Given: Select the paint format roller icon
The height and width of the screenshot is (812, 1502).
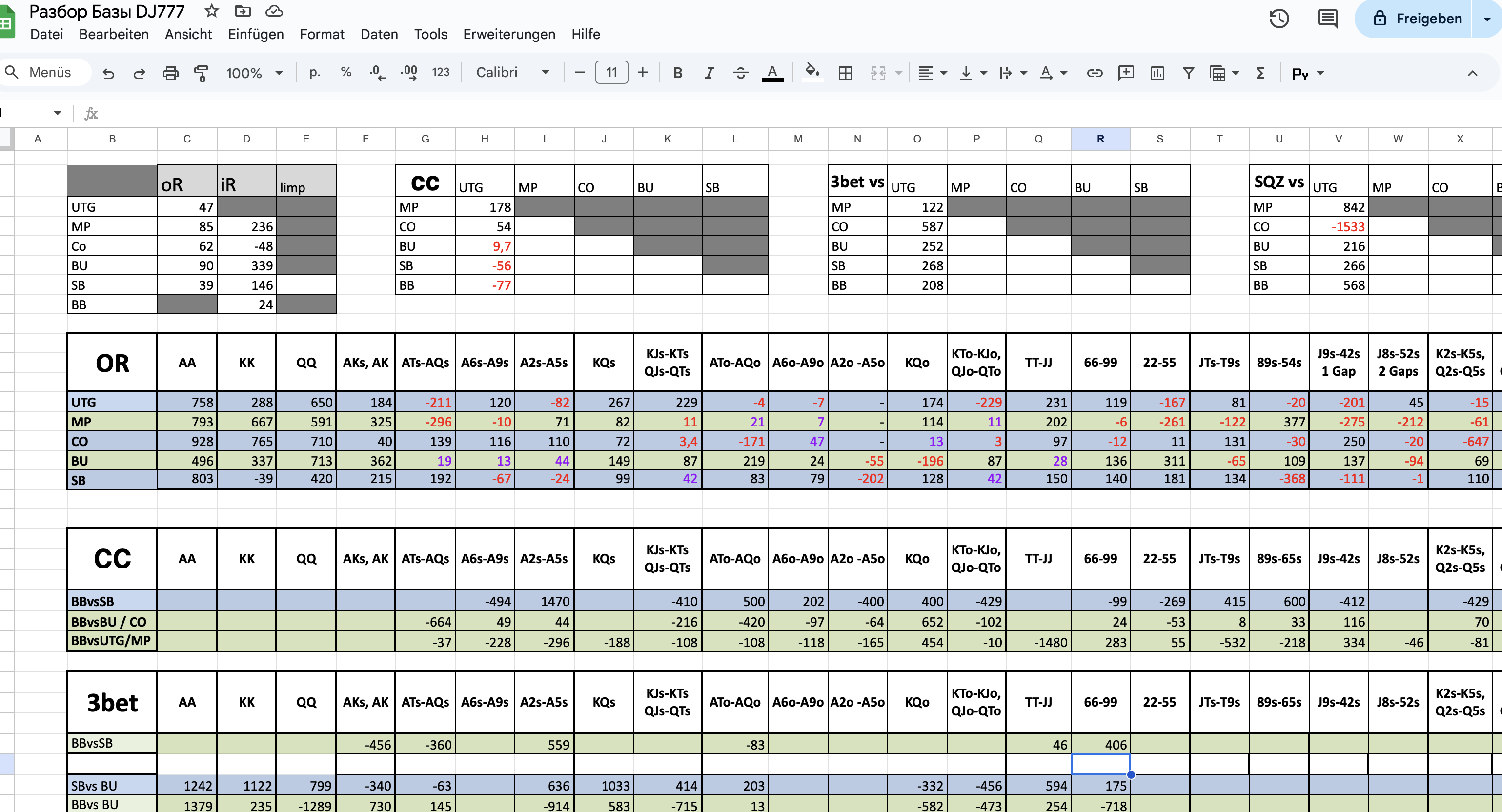Looking at the screenshot, I should click(x=201, y=73).
